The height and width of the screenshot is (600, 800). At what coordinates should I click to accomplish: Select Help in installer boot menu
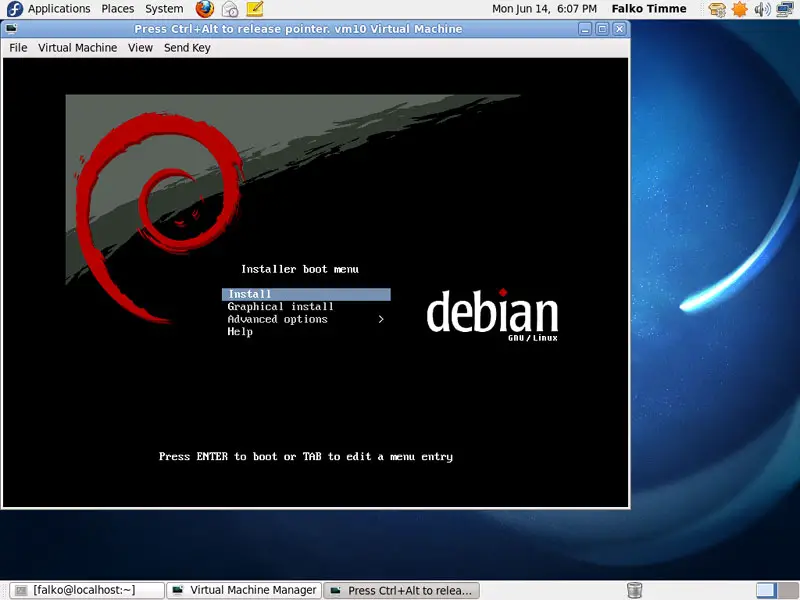pyautogui.click(x=240, y=332)
